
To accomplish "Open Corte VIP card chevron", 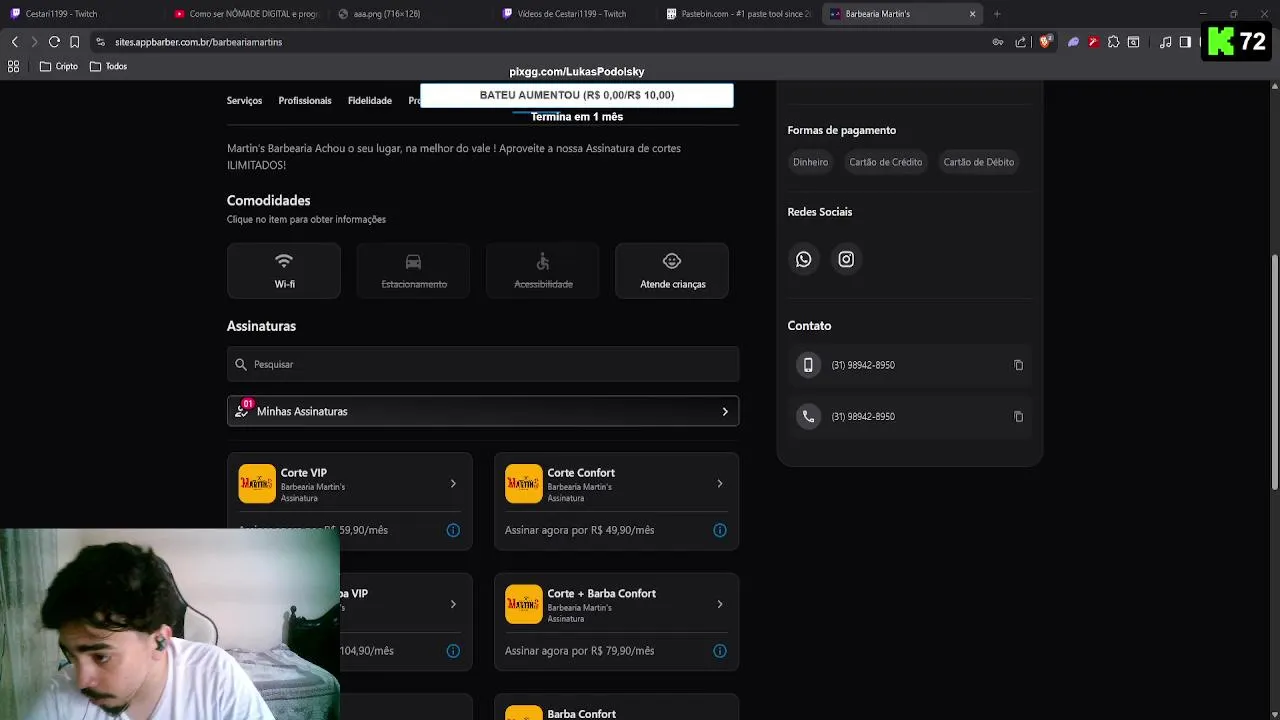I will pos(453,484).
